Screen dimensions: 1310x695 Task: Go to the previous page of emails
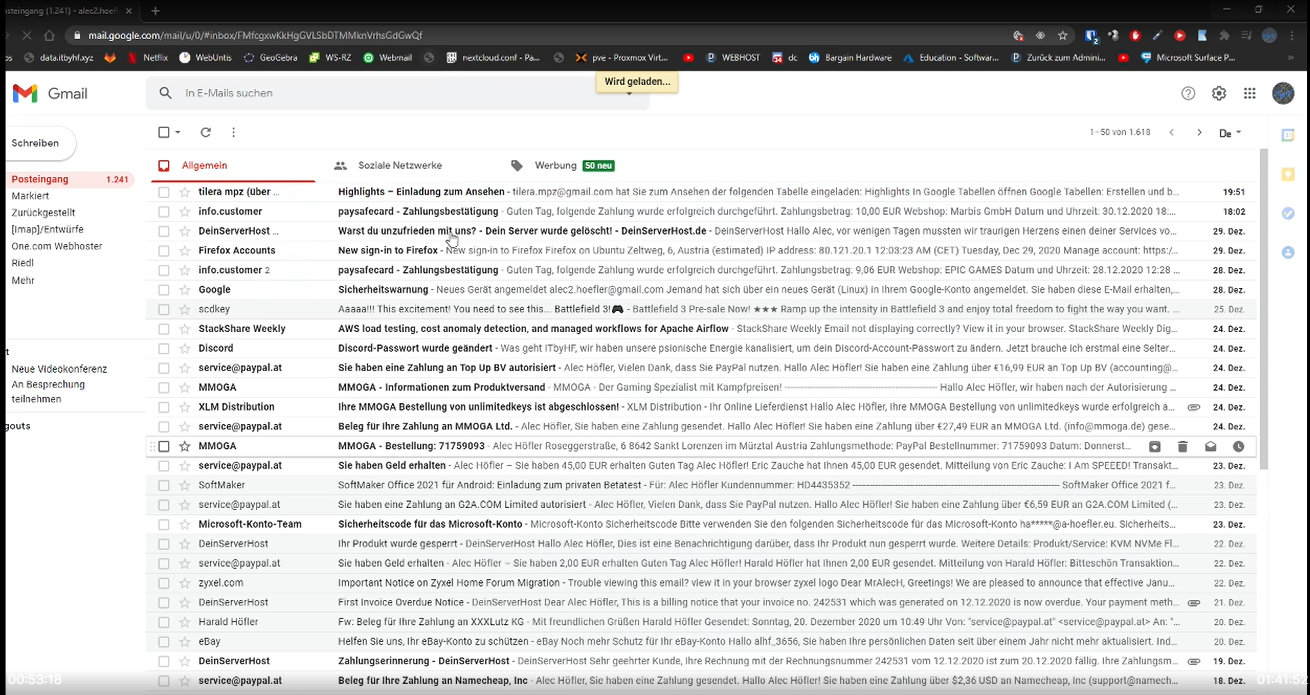[x=1172, y=132]
